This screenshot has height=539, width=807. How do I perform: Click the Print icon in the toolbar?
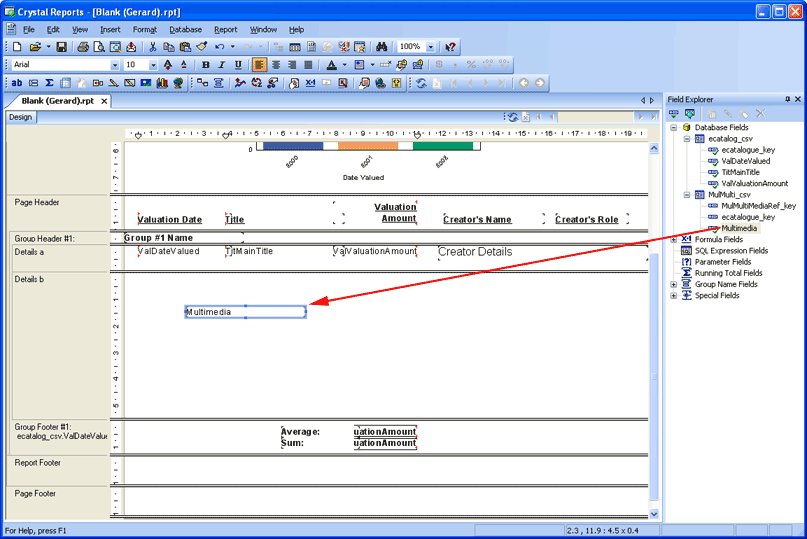pyautogui.click(x=83, y=47)
